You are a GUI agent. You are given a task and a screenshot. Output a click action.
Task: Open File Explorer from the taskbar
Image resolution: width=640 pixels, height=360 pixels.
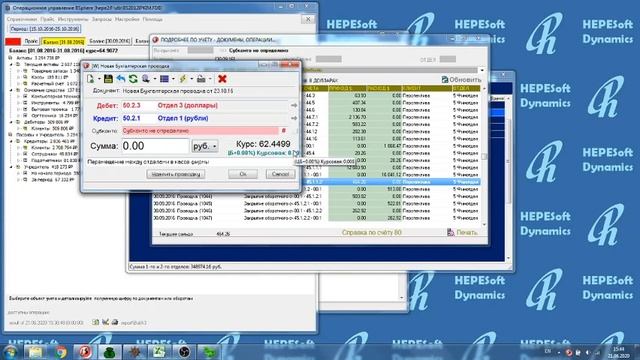click(x=35, y=352)
